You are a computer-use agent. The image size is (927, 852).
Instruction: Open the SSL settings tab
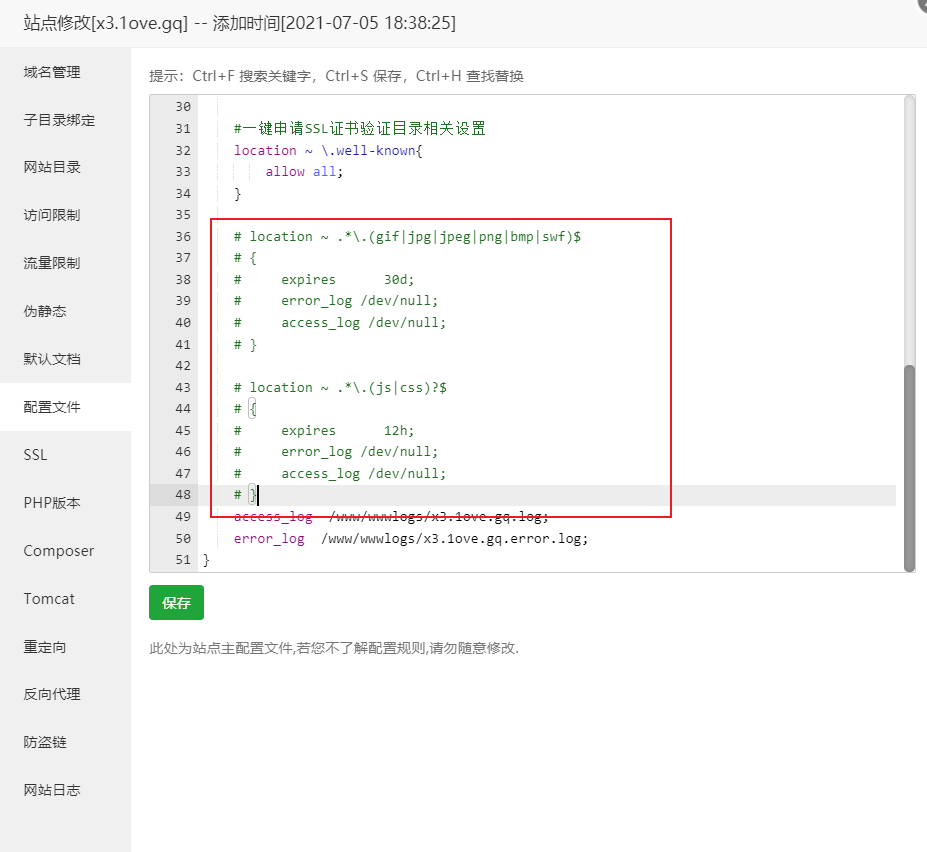point(35,455)
